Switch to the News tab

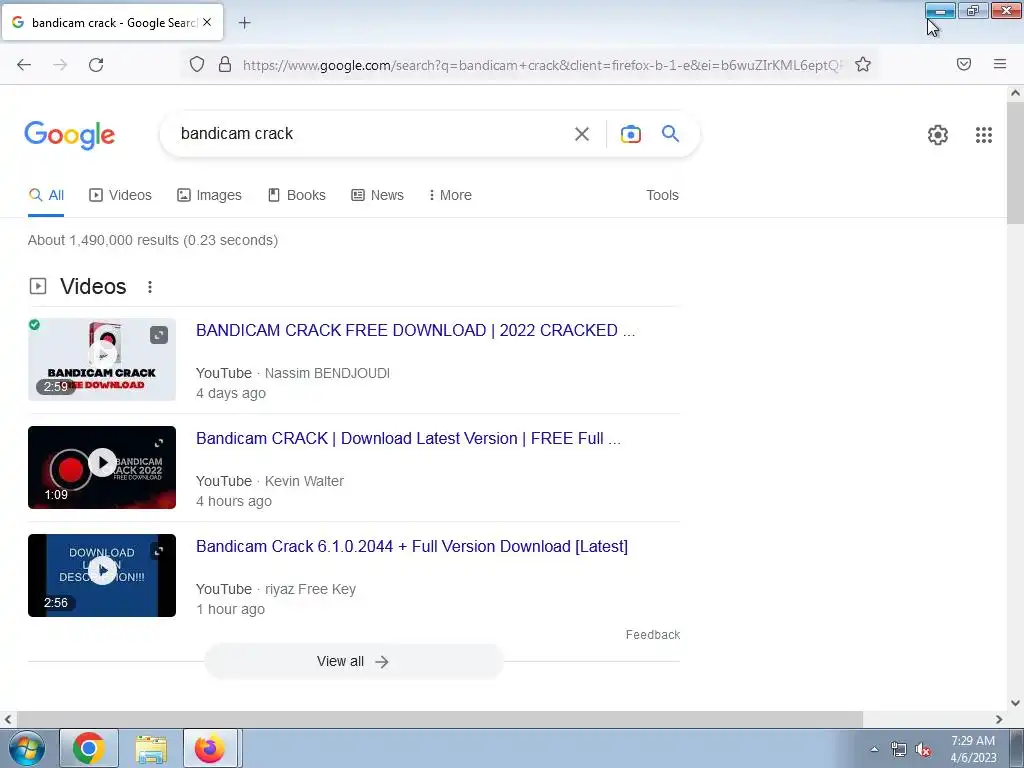pyautogui.click(x=377, y=195)
